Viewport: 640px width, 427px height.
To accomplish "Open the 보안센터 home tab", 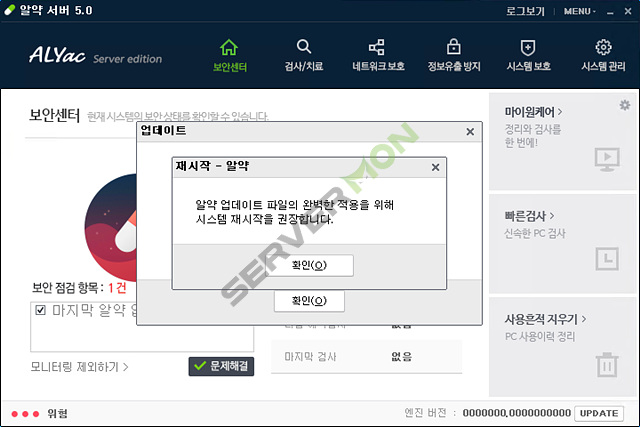I will point(229,56).
